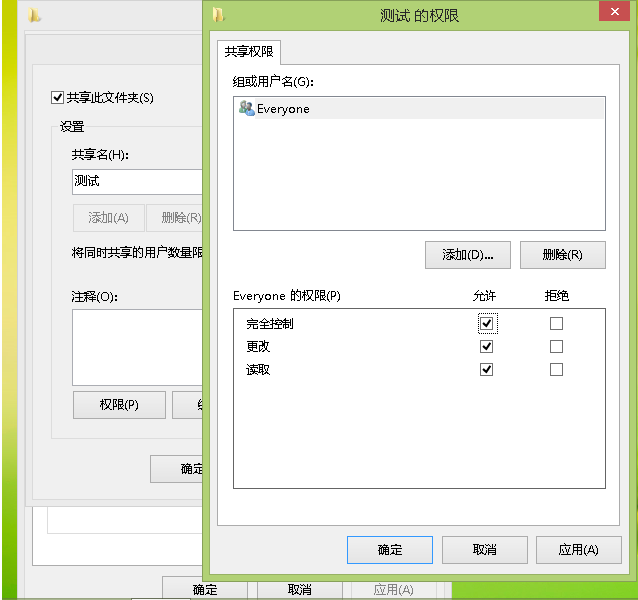The width and height of the screenshot is (638, 600).
Task: Click inside the 注释 text box
Action: [136, 347]
